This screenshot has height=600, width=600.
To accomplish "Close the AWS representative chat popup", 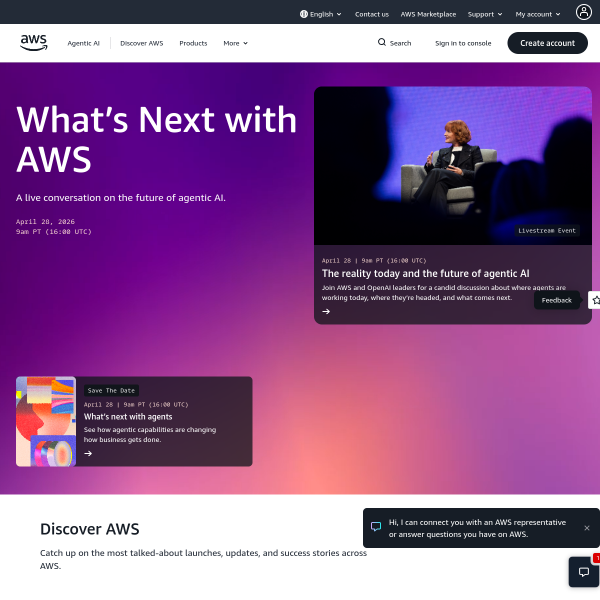I will coord(587,528).
